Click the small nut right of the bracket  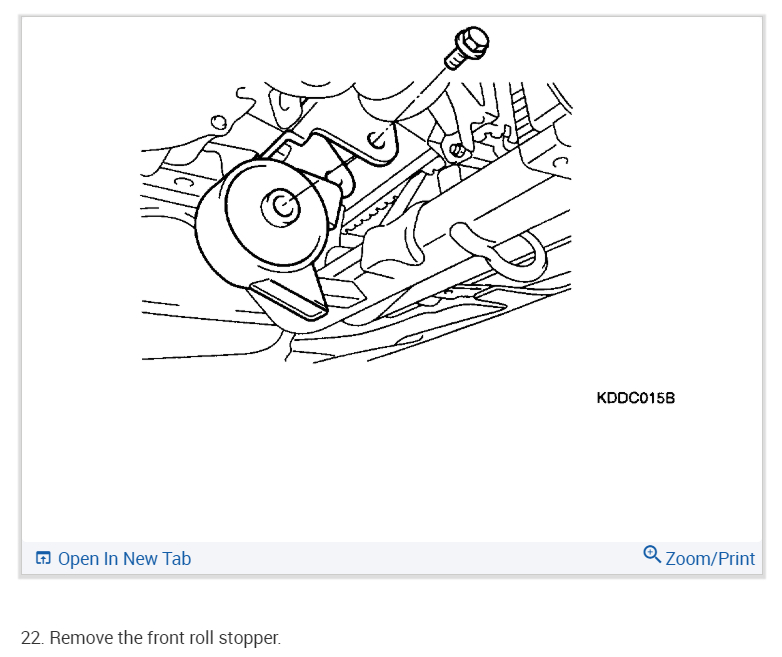point(457,150)
